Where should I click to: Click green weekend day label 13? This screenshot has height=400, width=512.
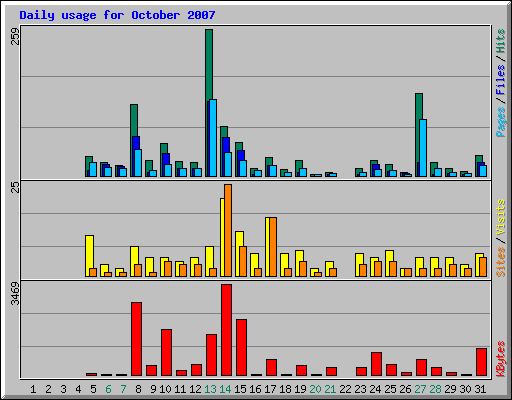point(210,389)
